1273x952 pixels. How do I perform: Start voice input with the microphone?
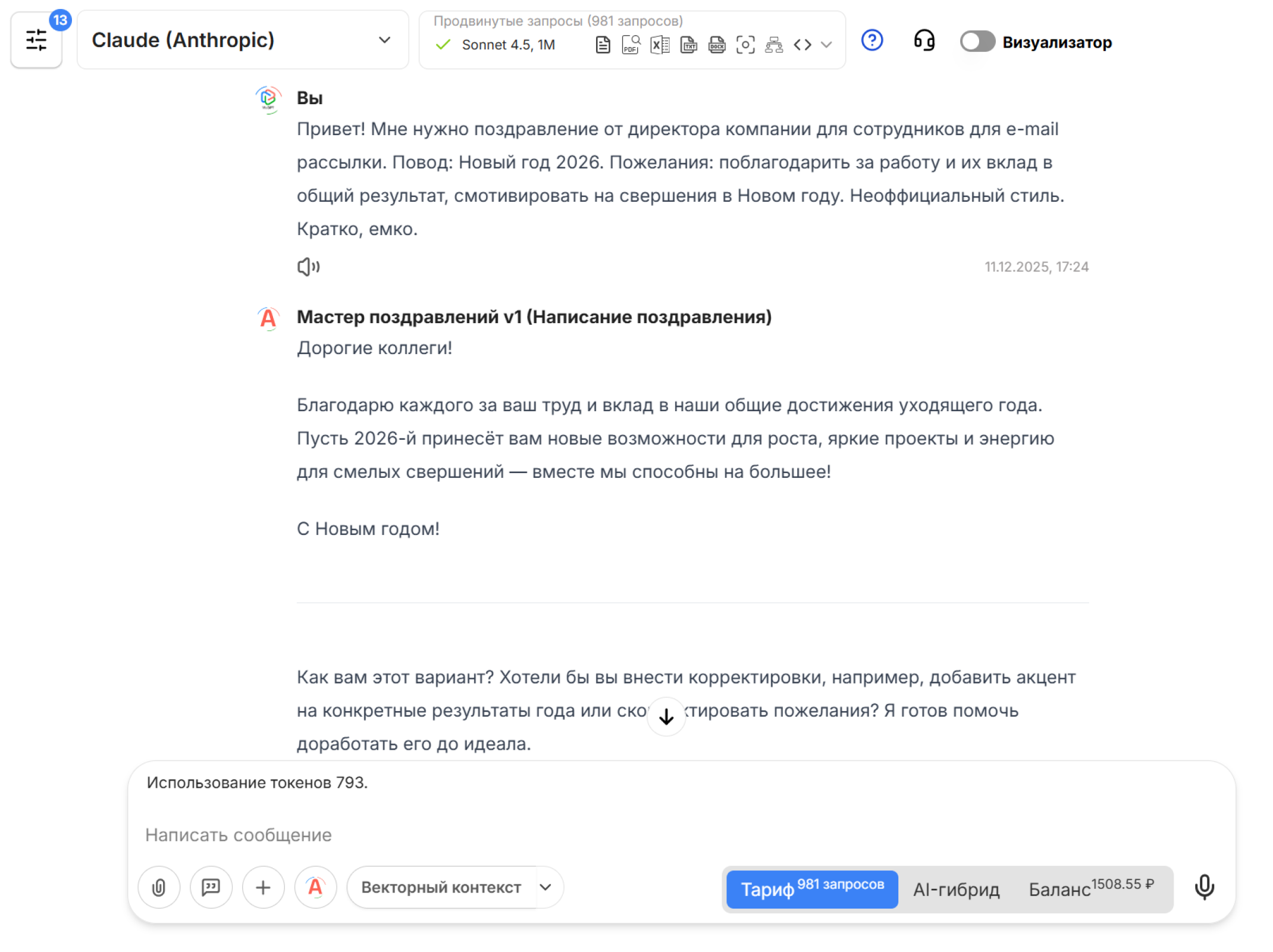[x=1205, y=887]
